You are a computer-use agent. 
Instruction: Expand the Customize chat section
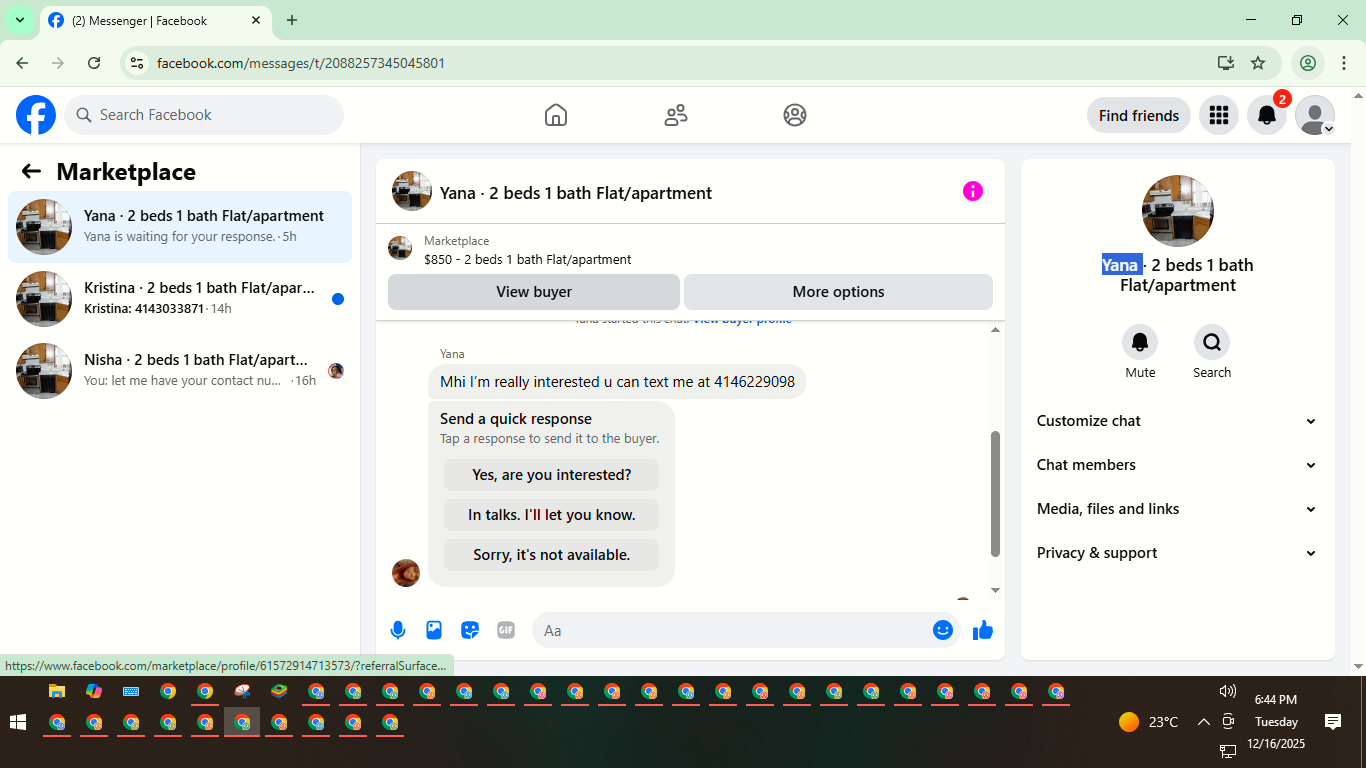tap(1177, 421)
